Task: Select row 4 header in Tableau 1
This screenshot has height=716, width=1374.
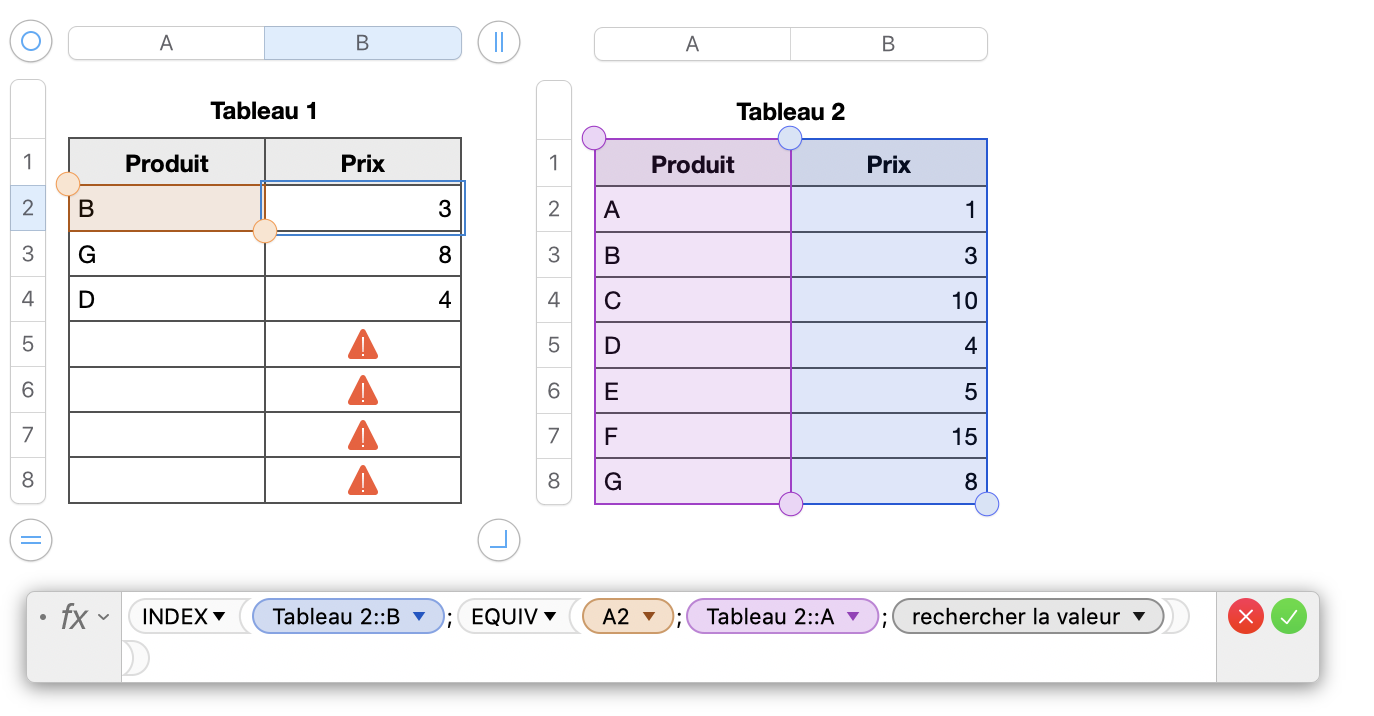Action: (x=28, y=299)
